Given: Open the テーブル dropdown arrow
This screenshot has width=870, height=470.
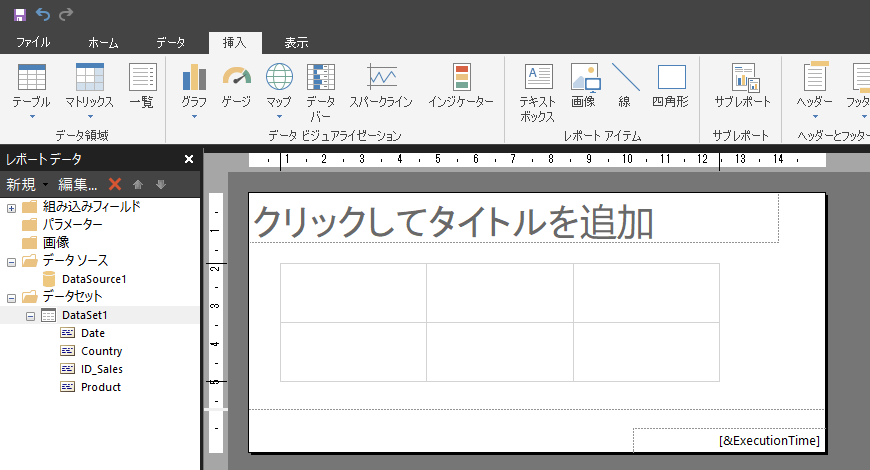Looking at the screenshot, I should pyautogui.click(x=32, y=117).
